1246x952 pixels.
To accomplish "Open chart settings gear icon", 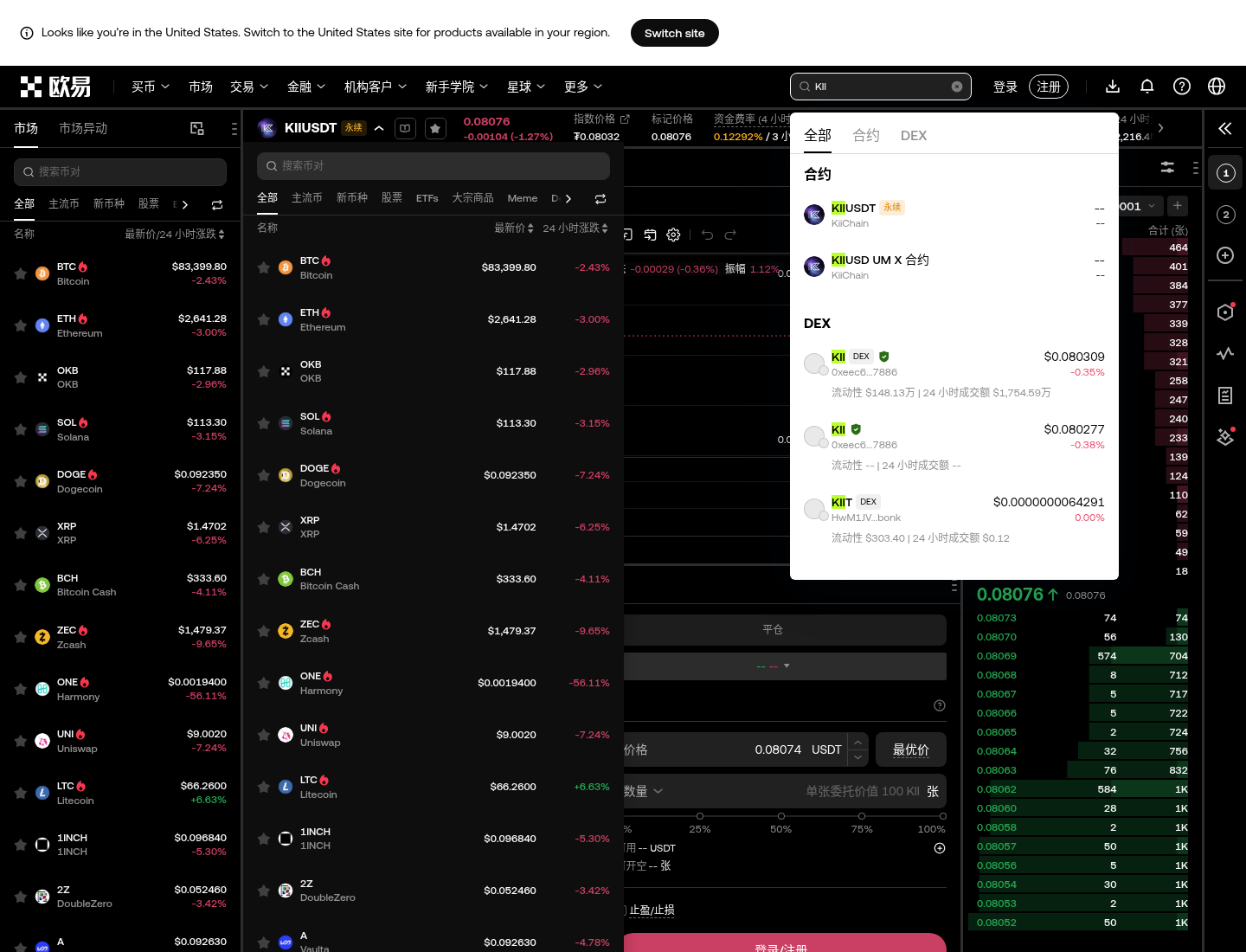I will click(674, 235).
